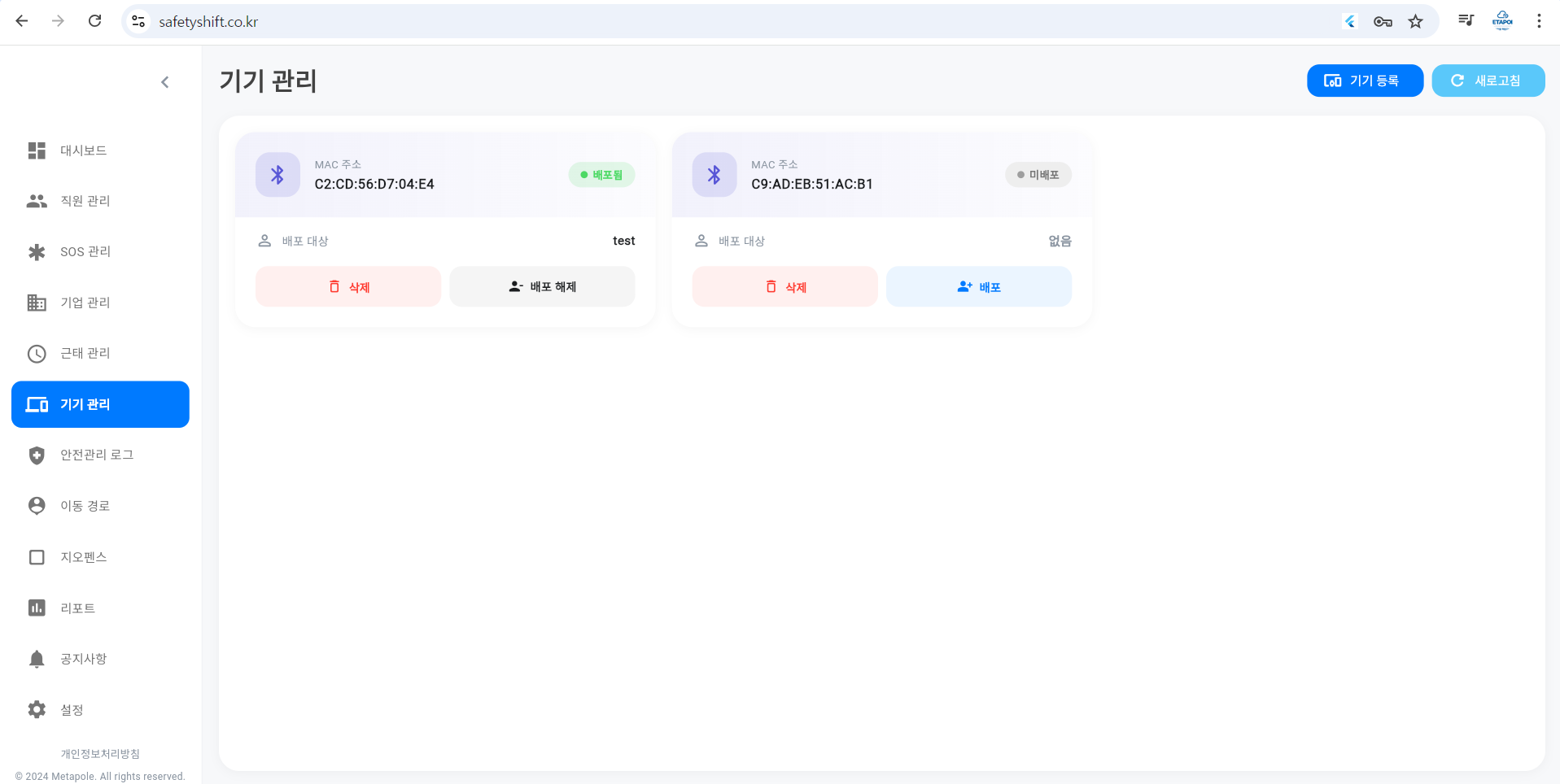This screenshot has height=784, width=1560.
Task: Click the 이동 경로 person icon
Action: [37, 506]
